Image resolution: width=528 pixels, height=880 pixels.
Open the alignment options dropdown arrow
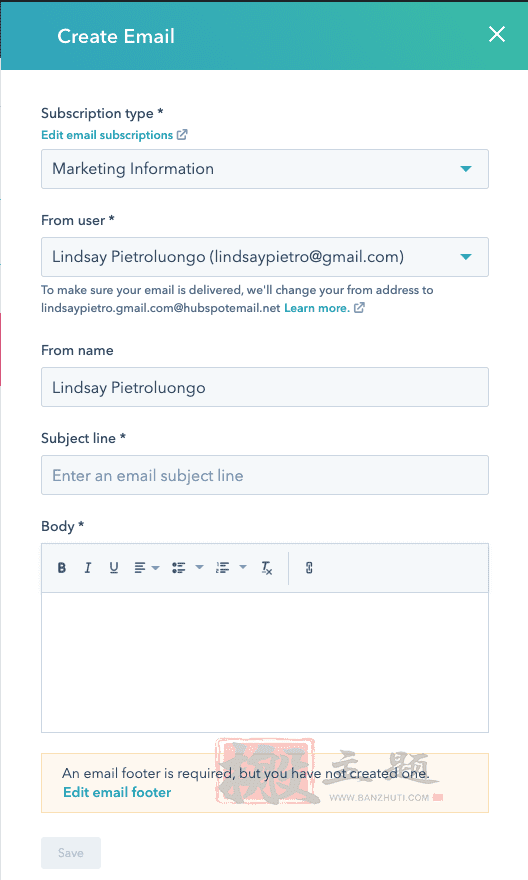[155, 568]
